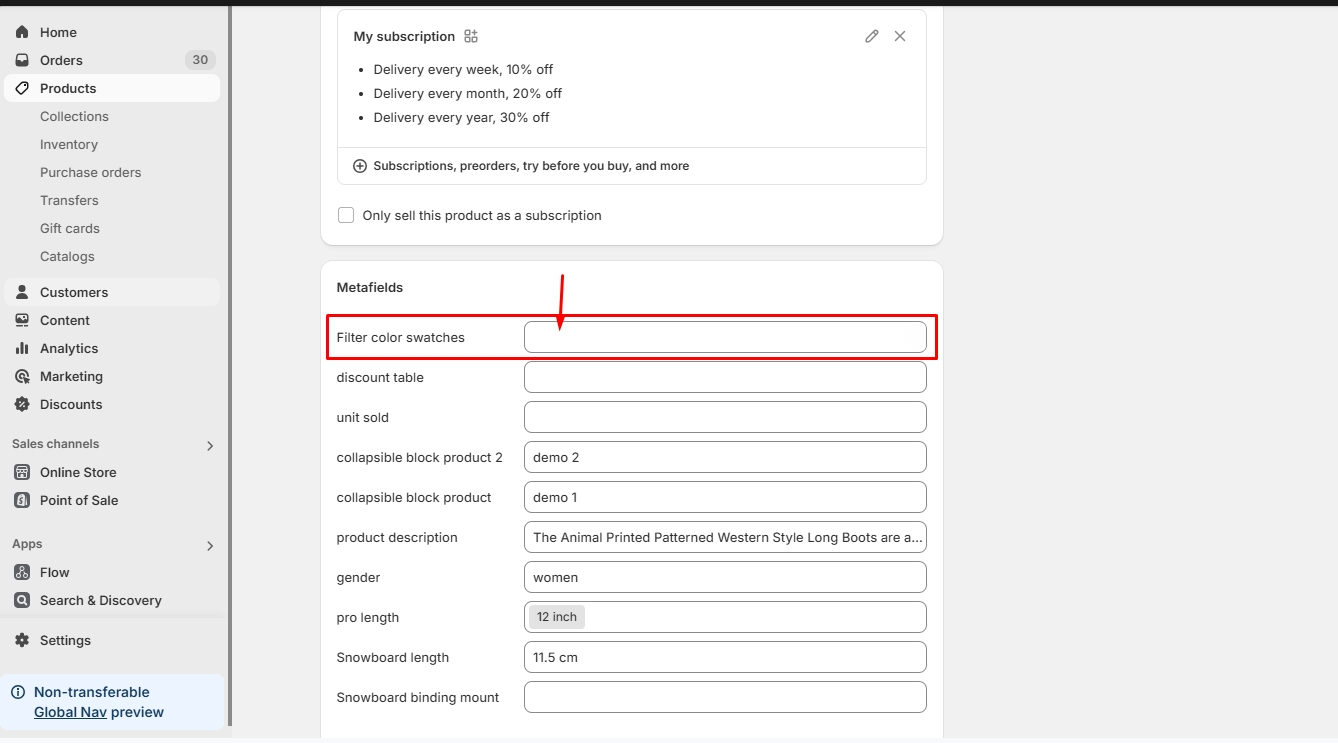Open Settings in the sidebar

point(65,640)
